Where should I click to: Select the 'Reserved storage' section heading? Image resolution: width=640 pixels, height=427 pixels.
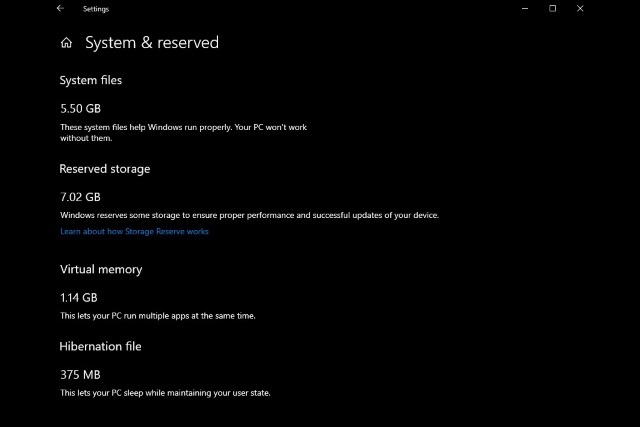105,169
